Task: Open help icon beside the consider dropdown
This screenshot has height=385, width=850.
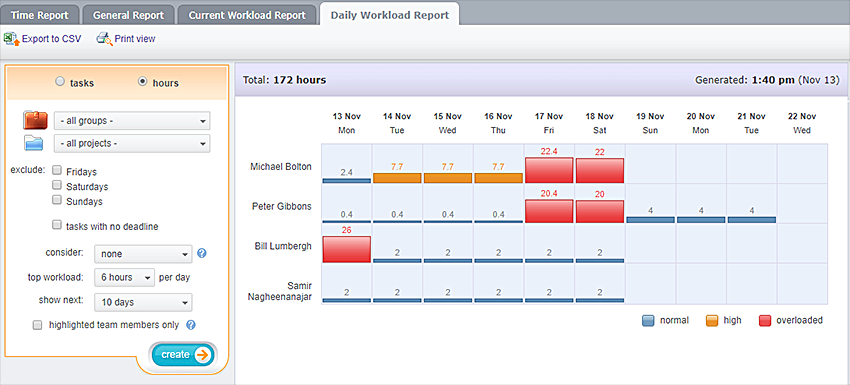Action: coord(202,253)
